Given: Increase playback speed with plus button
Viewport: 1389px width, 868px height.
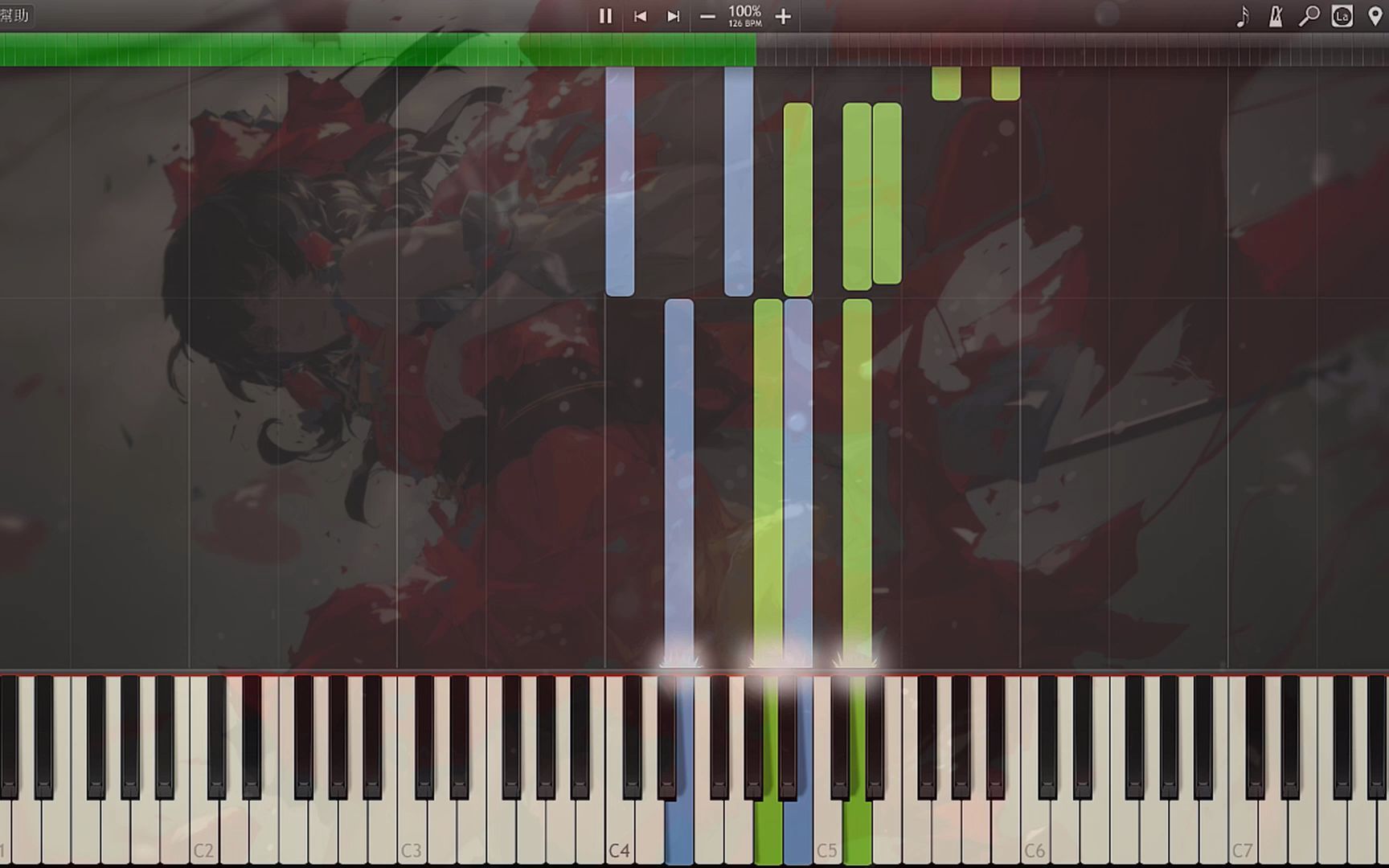Looking at the screenshot, I should [783, 16].
